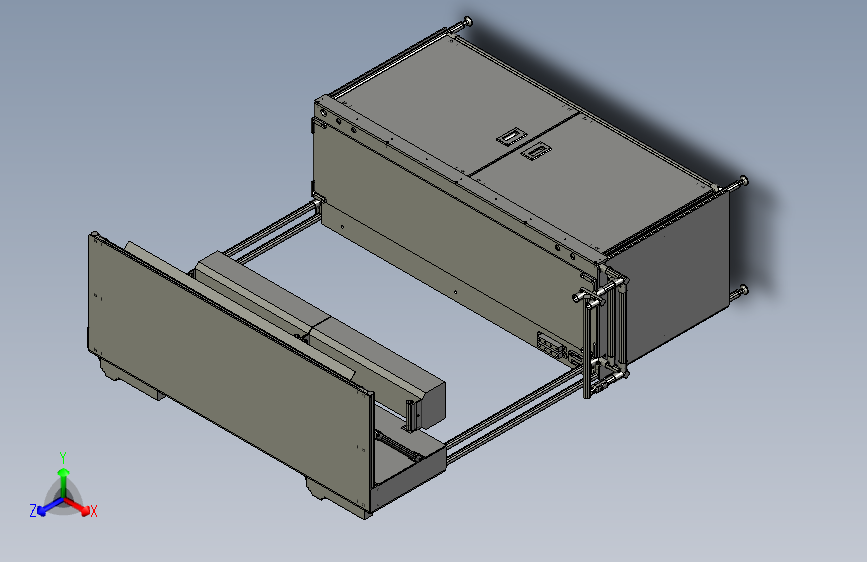Click the green Y axis arrow on triad
This screenshot has height=562, width=867.
(x=64, y=482)
